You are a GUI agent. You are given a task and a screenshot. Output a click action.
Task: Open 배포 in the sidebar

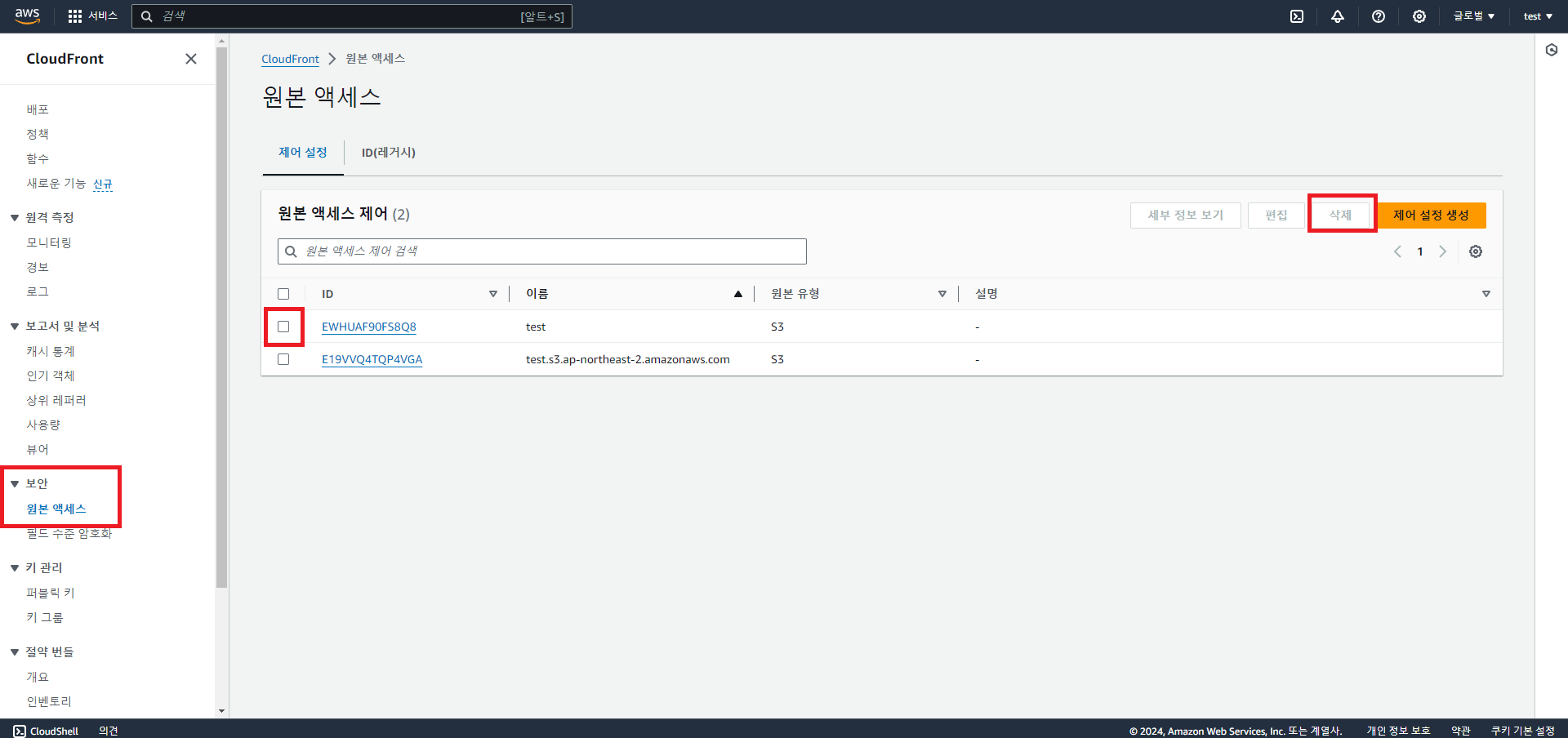[38, 109]
